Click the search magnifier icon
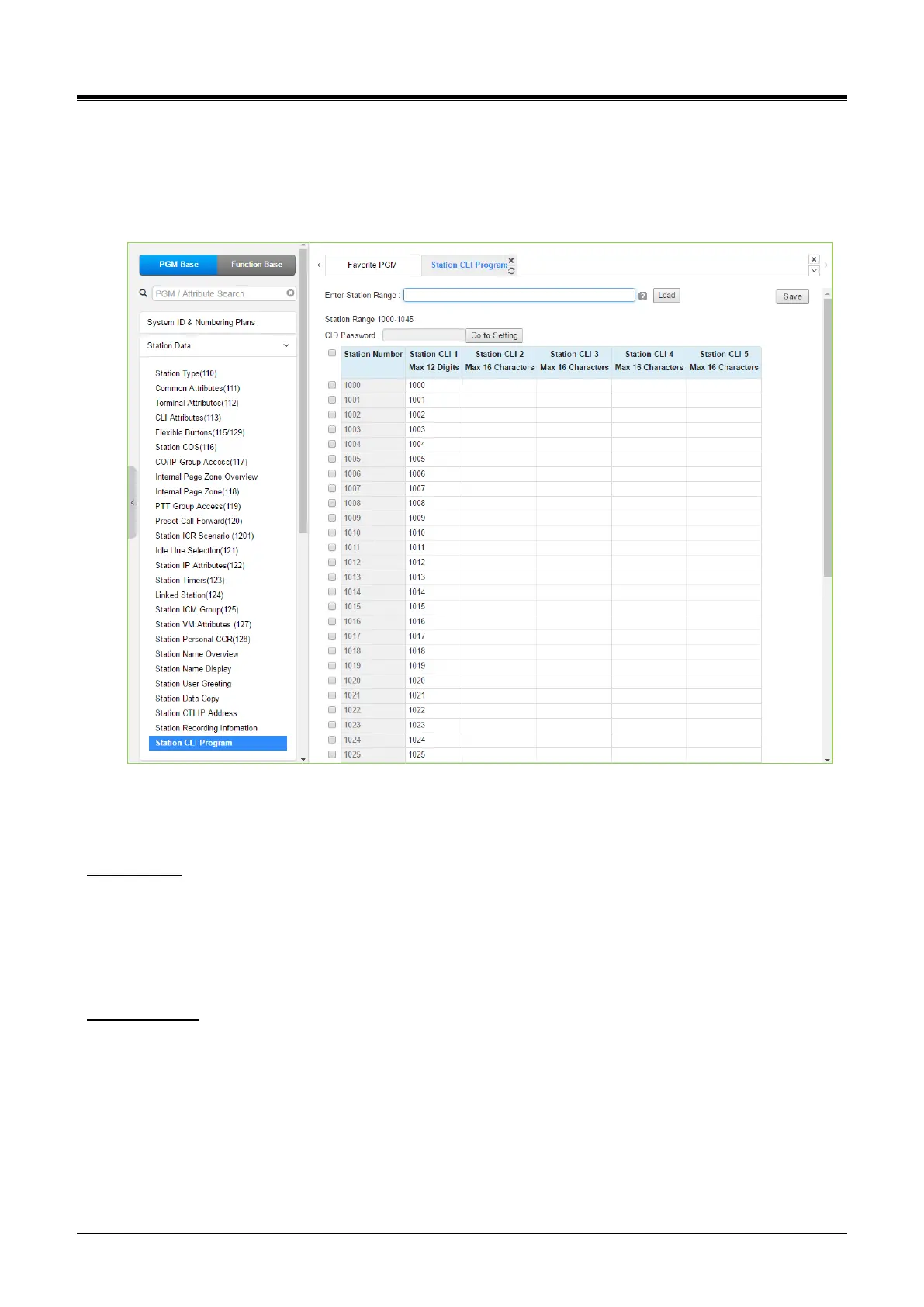The image size is (924, 1307). [x=143, y=293]
